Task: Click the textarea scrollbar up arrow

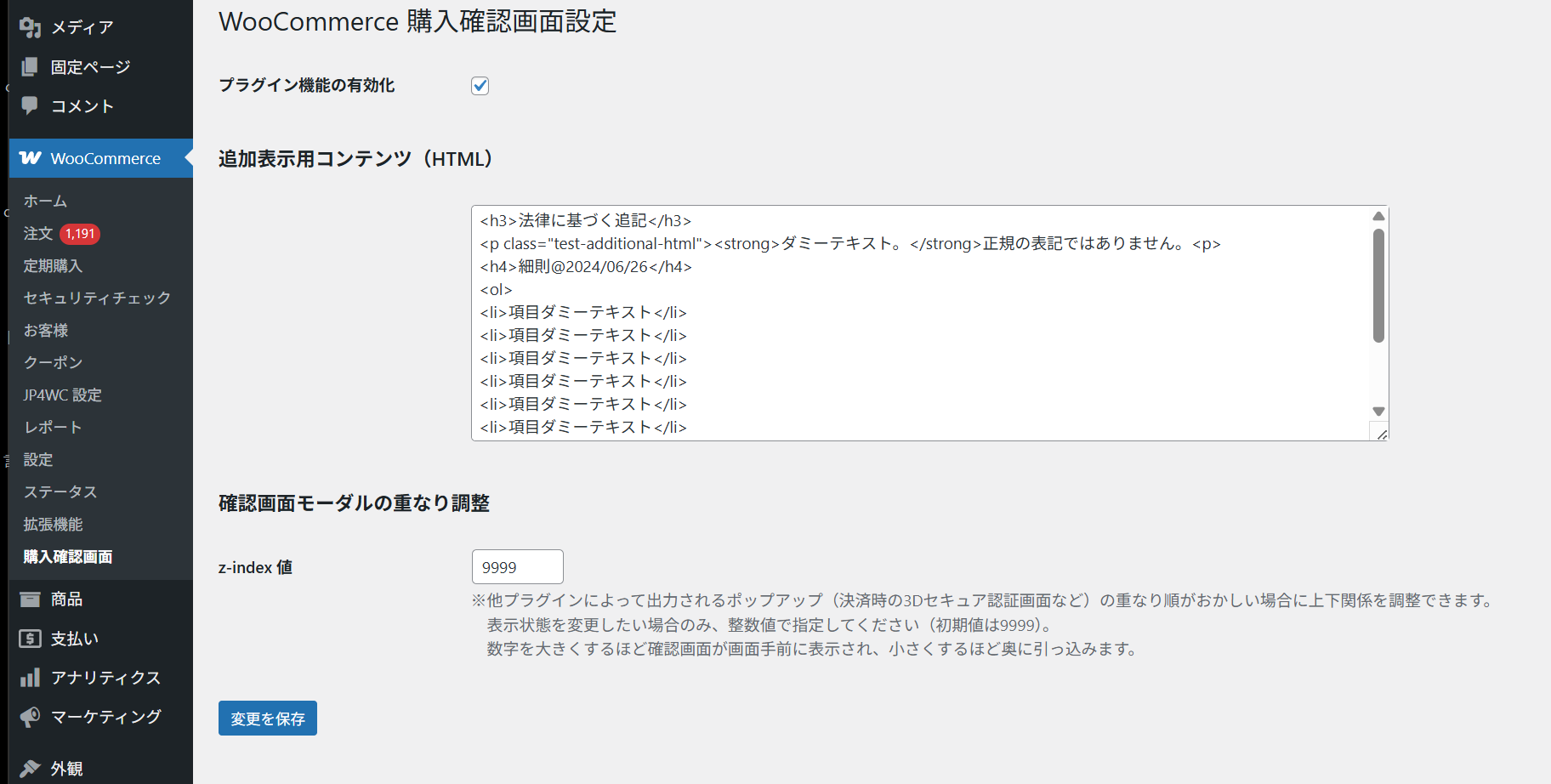Action: tap(1378, 216)
